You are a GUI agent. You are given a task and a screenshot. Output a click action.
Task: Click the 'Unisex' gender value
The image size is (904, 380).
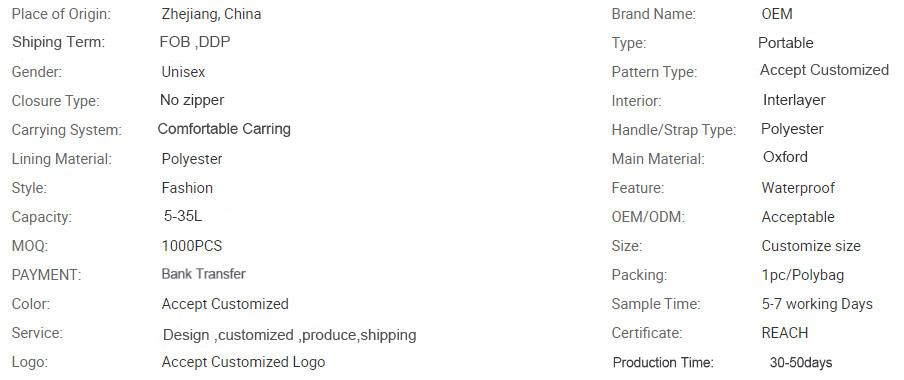[183, 72]
